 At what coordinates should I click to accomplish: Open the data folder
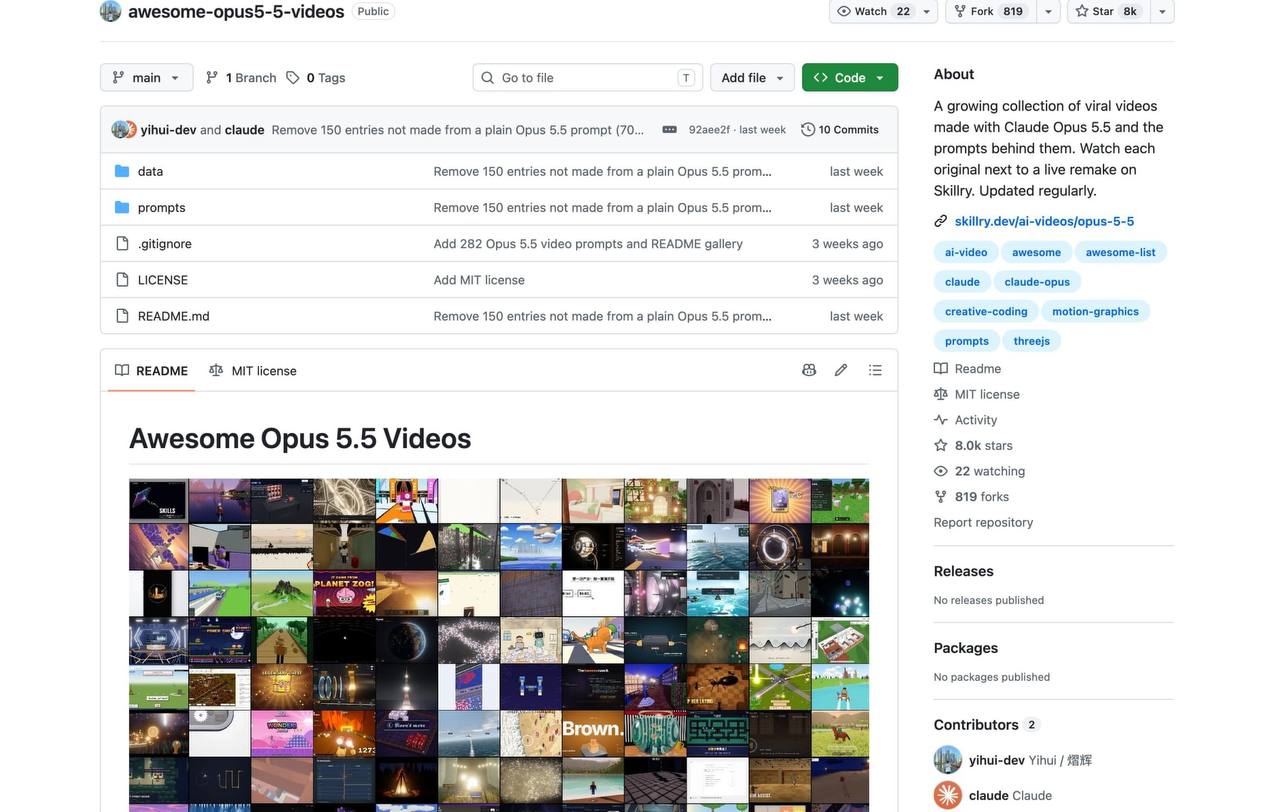tap(150, 171)
